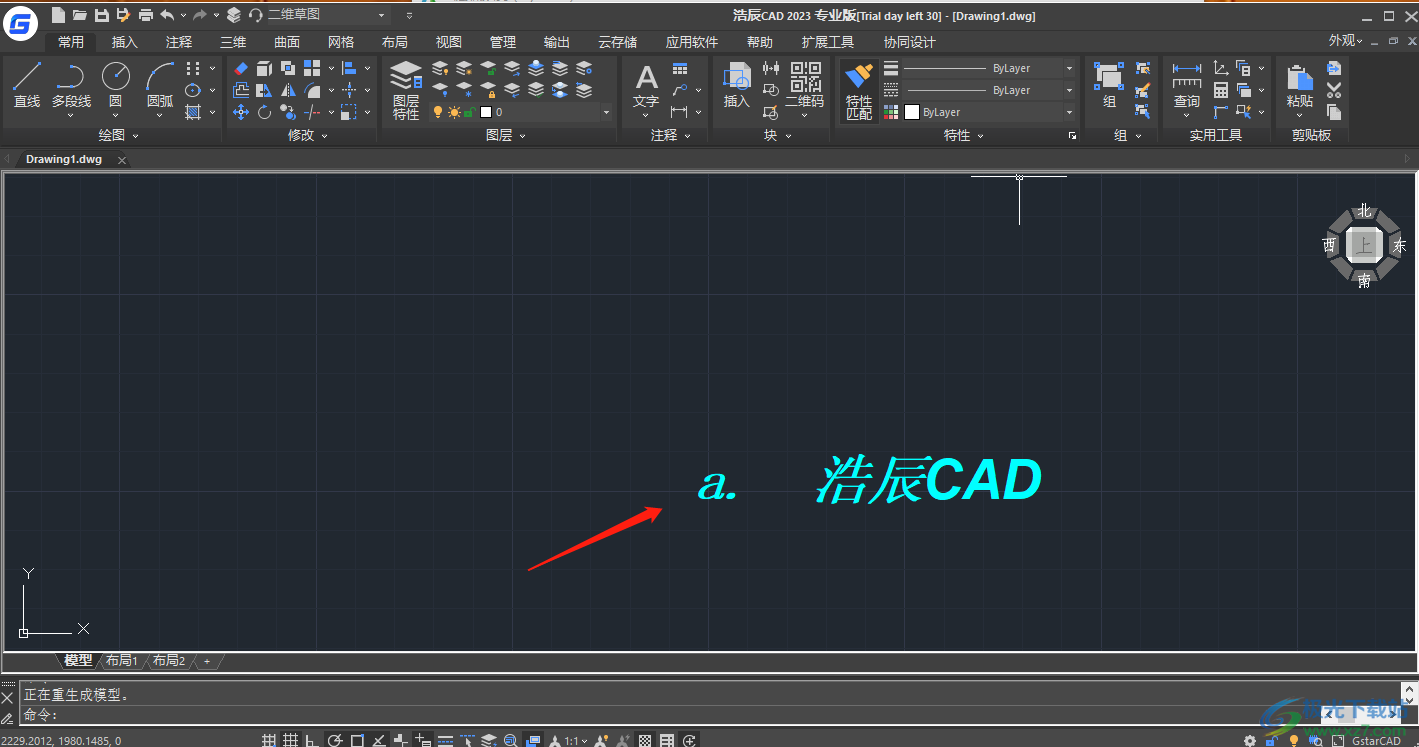Viewport: 1419px width, 747px height.
Task: Click 北 on the view compass
Action: (x=1364, y=211)
